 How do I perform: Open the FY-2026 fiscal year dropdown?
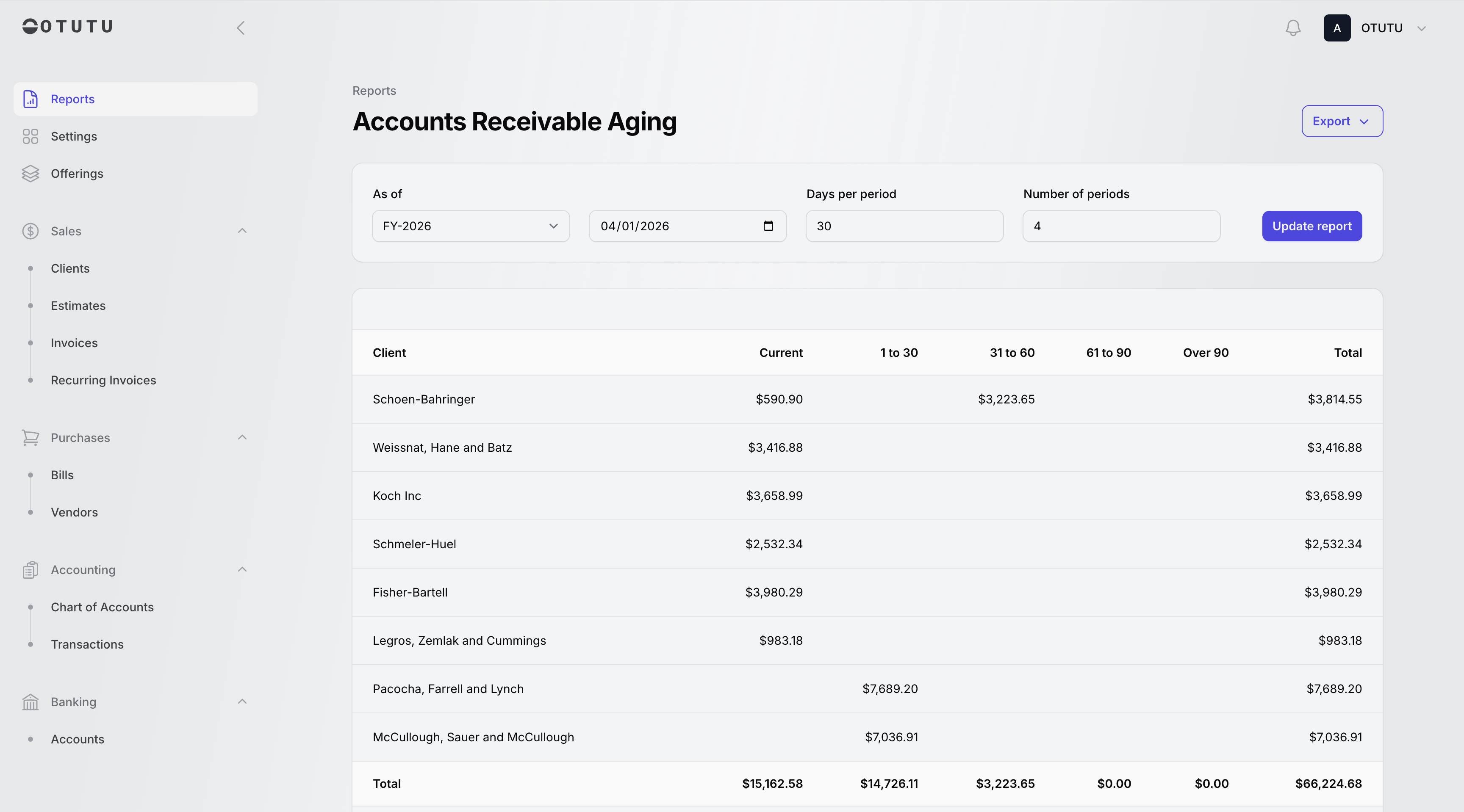pyautogui.click(x=471, y=226)
